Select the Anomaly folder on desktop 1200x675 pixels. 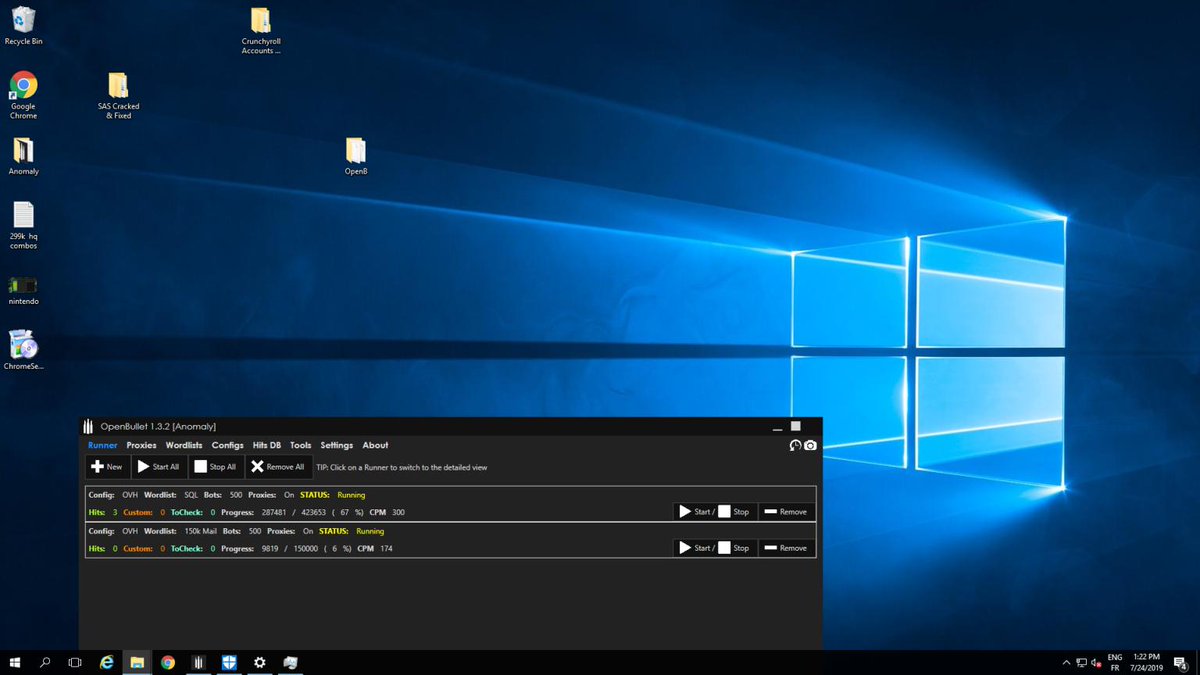pyautogui.click(x=23, y=155)
